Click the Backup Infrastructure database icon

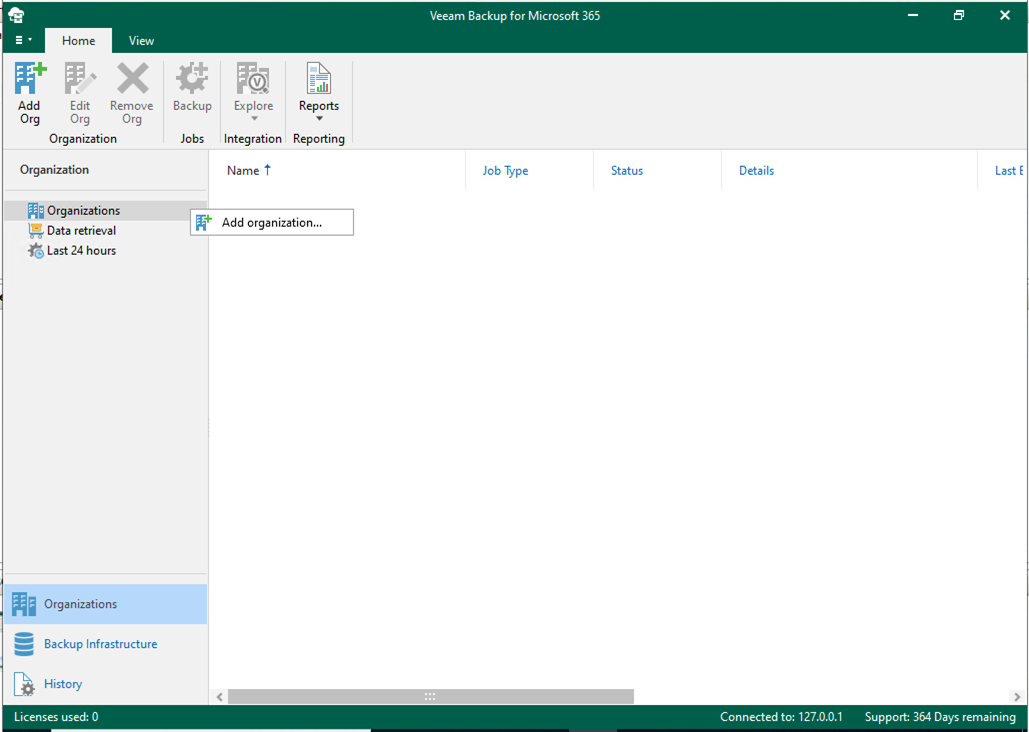point(24,644)
